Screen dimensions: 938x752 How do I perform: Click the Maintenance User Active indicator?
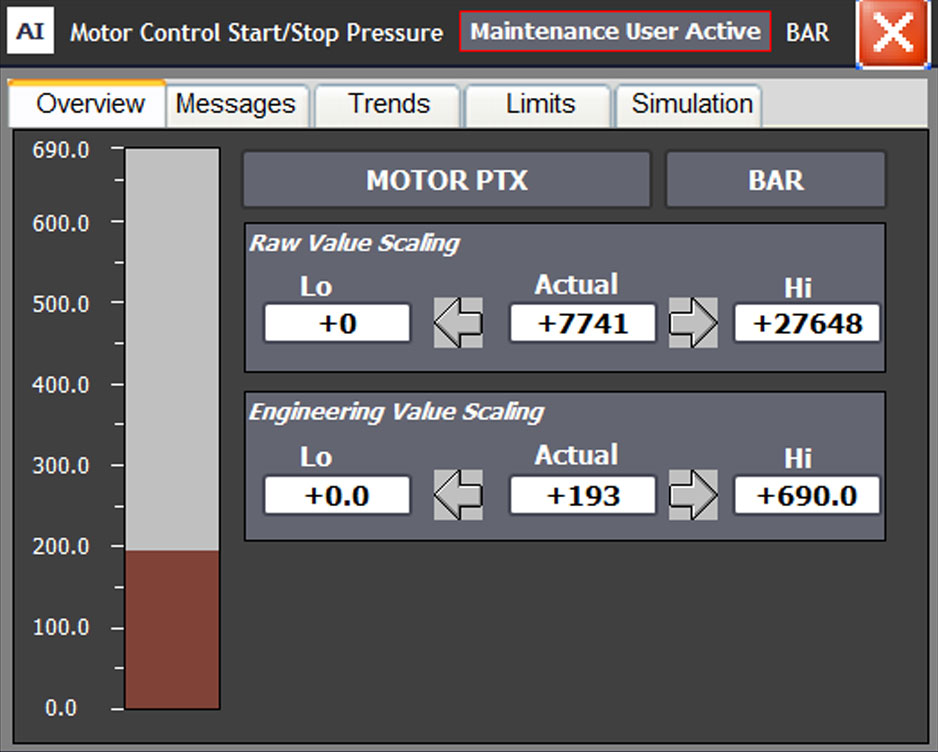point(615,31)
